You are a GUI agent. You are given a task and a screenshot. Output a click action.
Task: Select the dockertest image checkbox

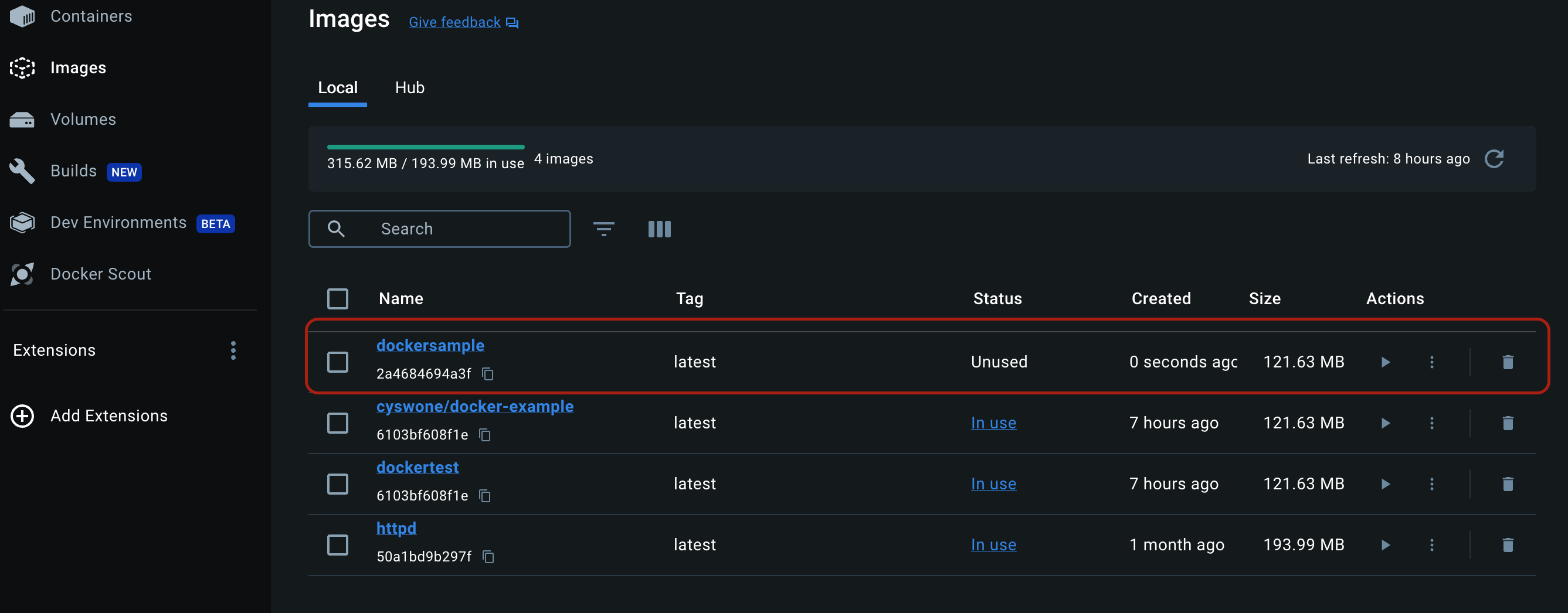(x=337, y=484)
